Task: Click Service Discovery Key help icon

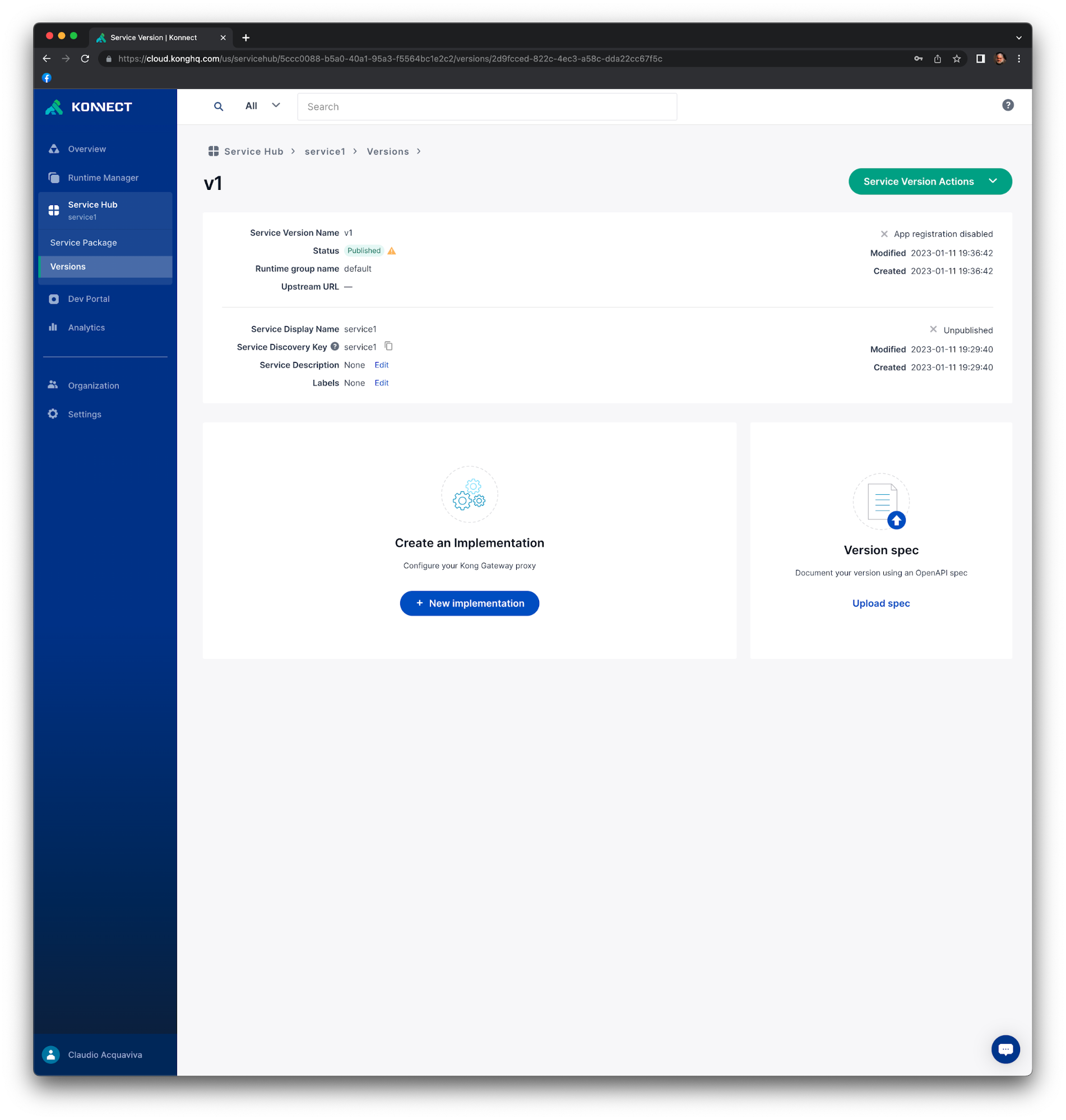Action: point(335,346)
